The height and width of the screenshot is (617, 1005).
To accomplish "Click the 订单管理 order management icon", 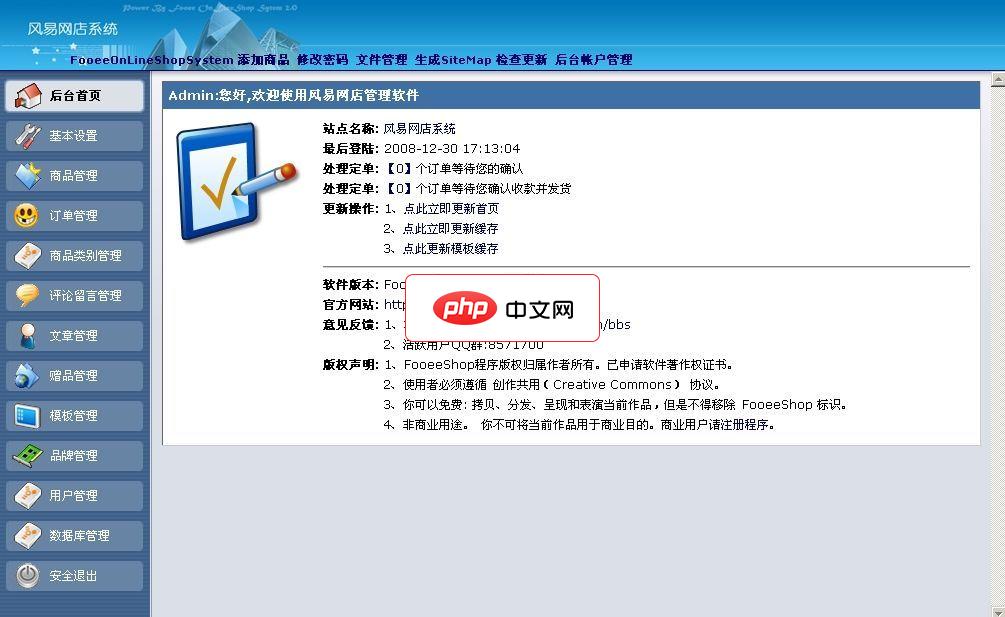I will click(25, 215).
